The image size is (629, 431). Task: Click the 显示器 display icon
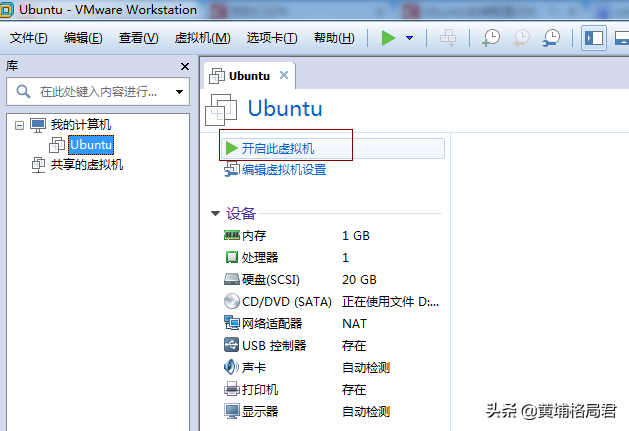pyautogui.click(x=232, y=411)
